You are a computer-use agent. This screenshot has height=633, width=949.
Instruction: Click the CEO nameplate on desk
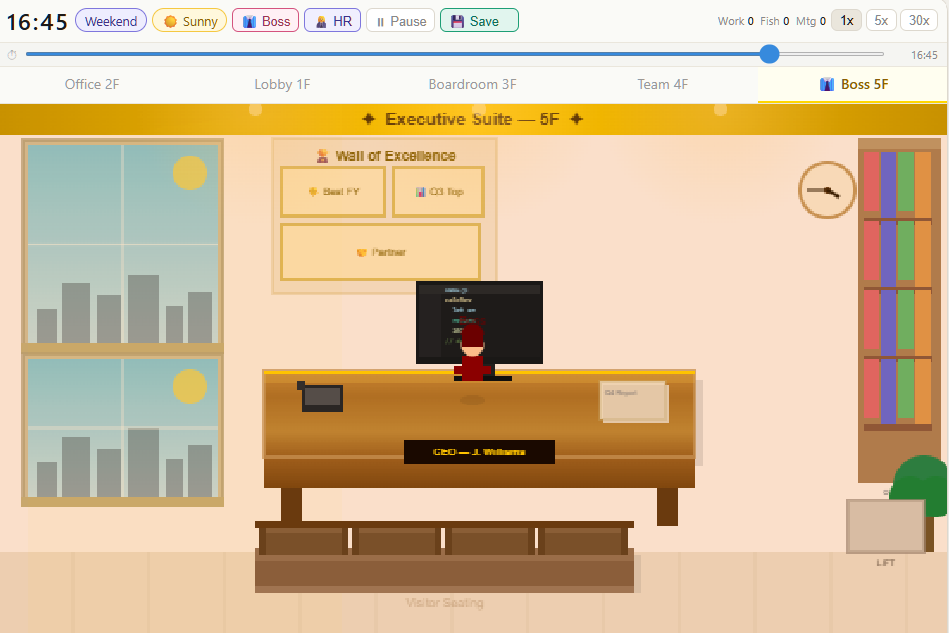479,452
